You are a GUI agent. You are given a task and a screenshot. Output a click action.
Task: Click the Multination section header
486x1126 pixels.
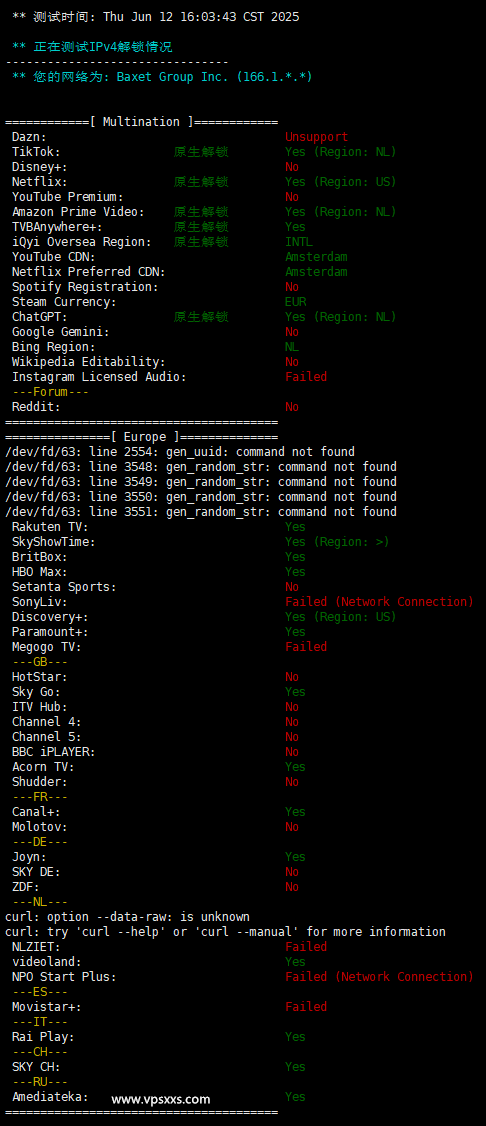[x=141, y=122]
